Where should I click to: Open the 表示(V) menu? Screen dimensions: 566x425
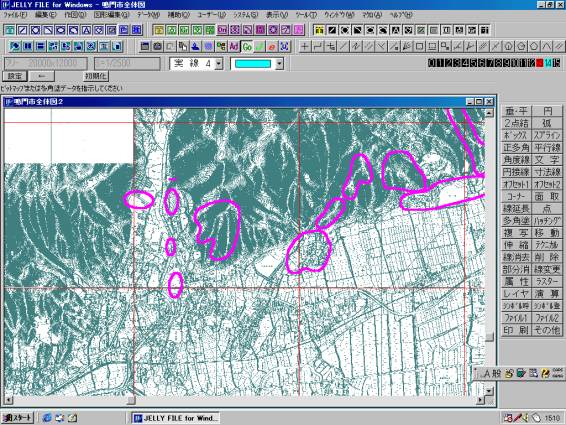tap(277, 15)
